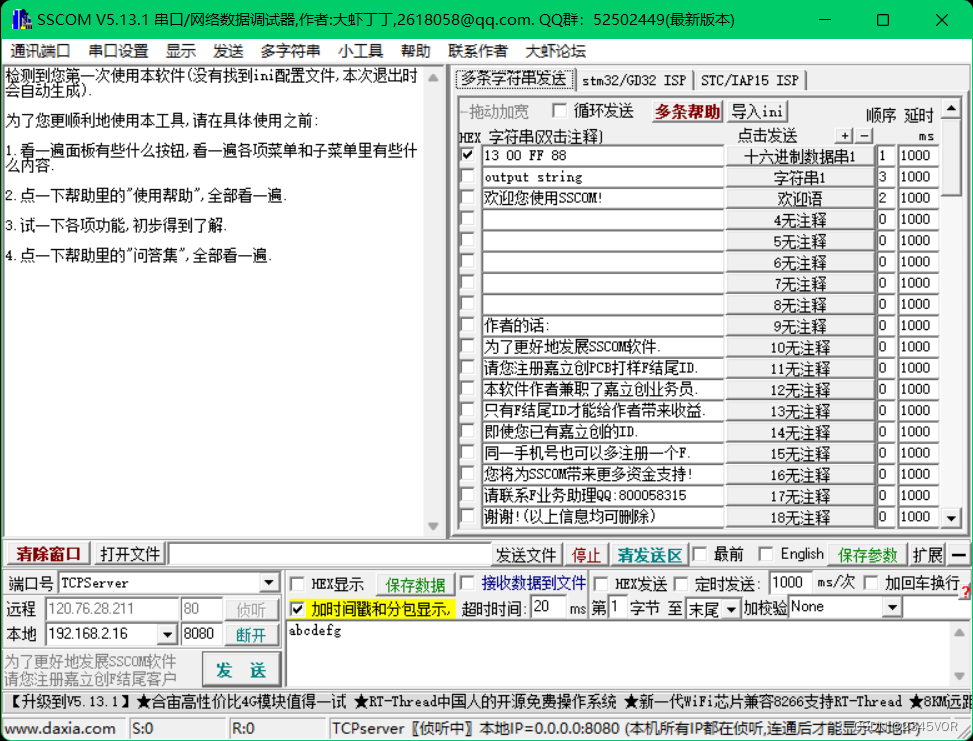Enable the 最前 always-on-top checkbox

[701, 554]
